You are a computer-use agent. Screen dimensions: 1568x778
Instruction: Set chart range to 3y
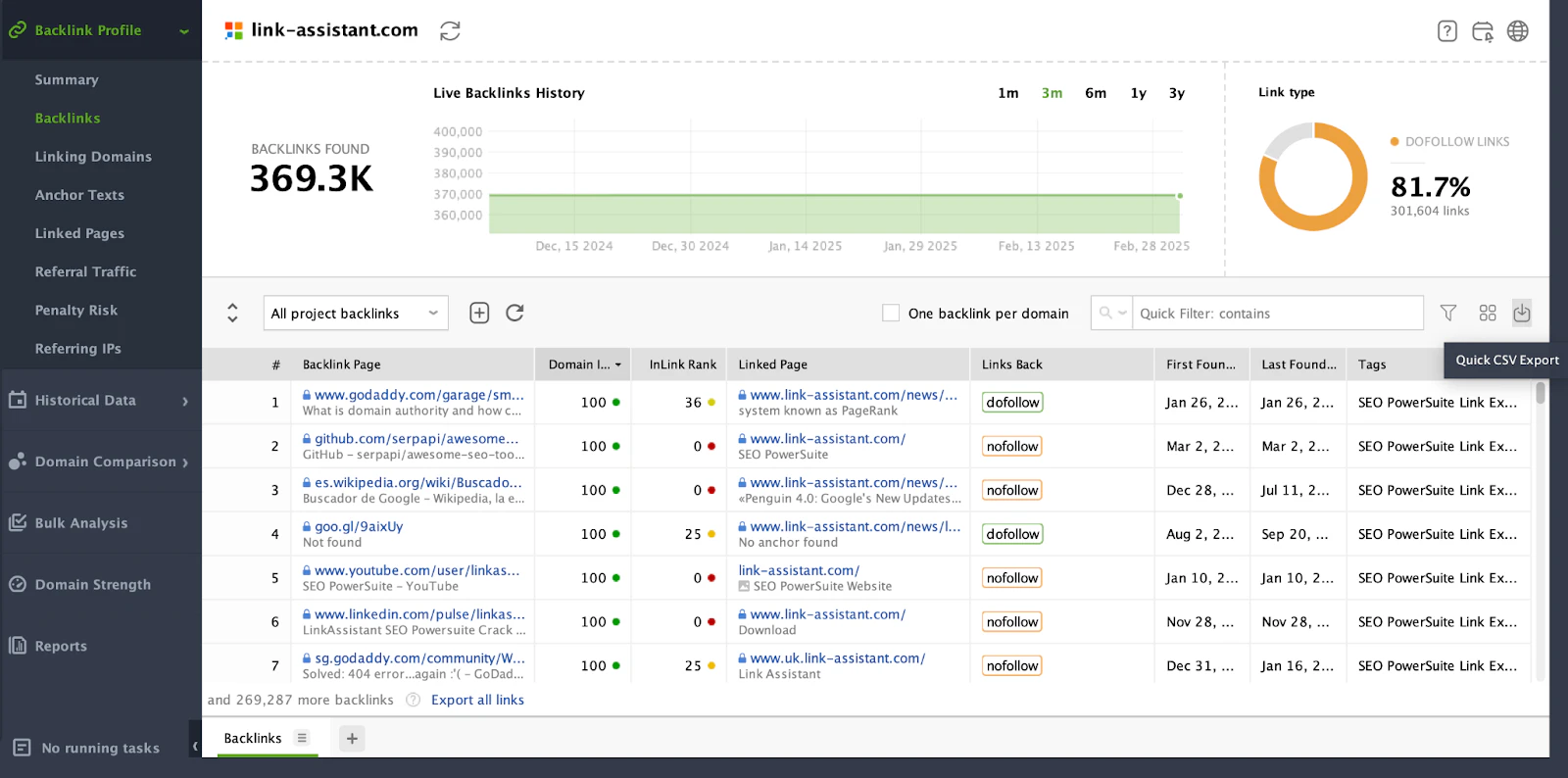point(1177,93)
